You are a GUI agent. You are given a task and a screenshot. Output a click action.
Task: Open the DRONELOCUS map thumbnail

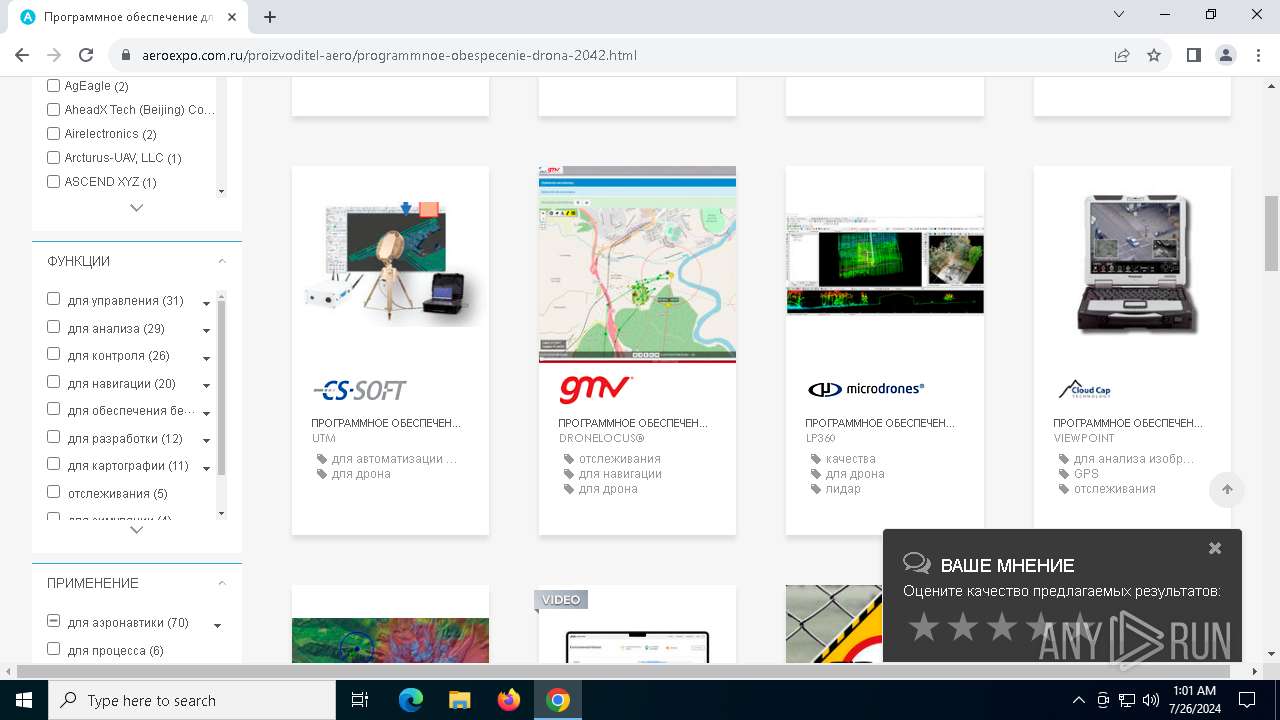tap(637, 264)
